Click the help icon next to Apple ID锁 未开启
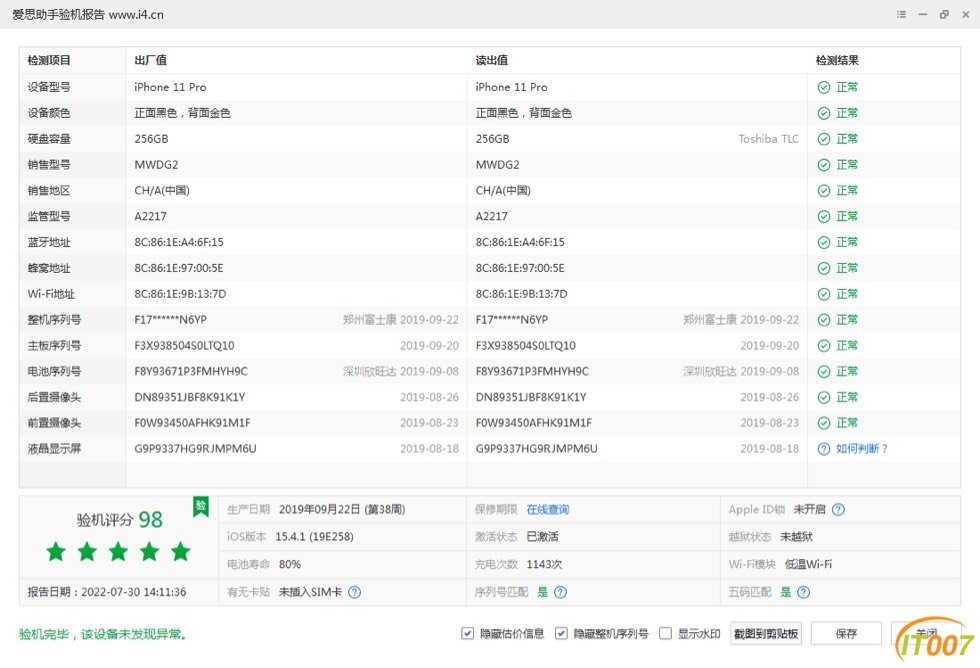This screenshot has width=980, height=668. tap(838, 509)
